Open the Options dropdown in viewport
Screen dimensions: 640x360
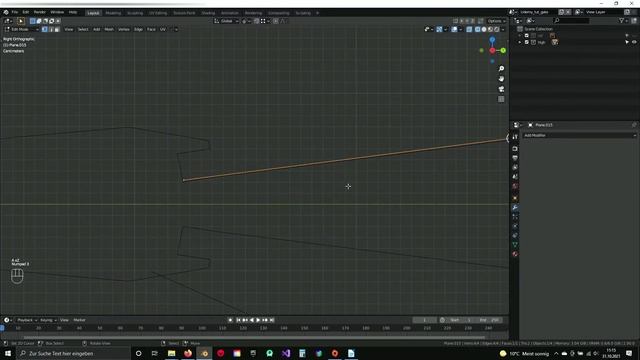click(496, 21)
